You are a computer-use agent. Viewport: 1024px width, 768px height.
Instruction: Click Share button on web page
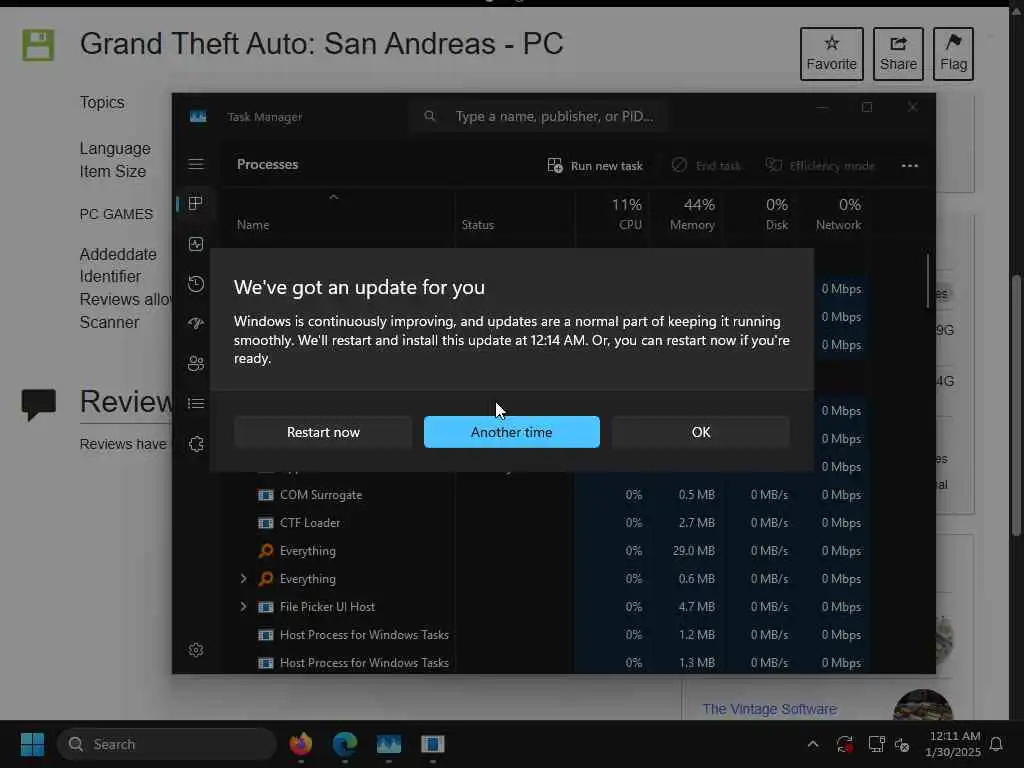pyautogui.click(x=898, y=54)
